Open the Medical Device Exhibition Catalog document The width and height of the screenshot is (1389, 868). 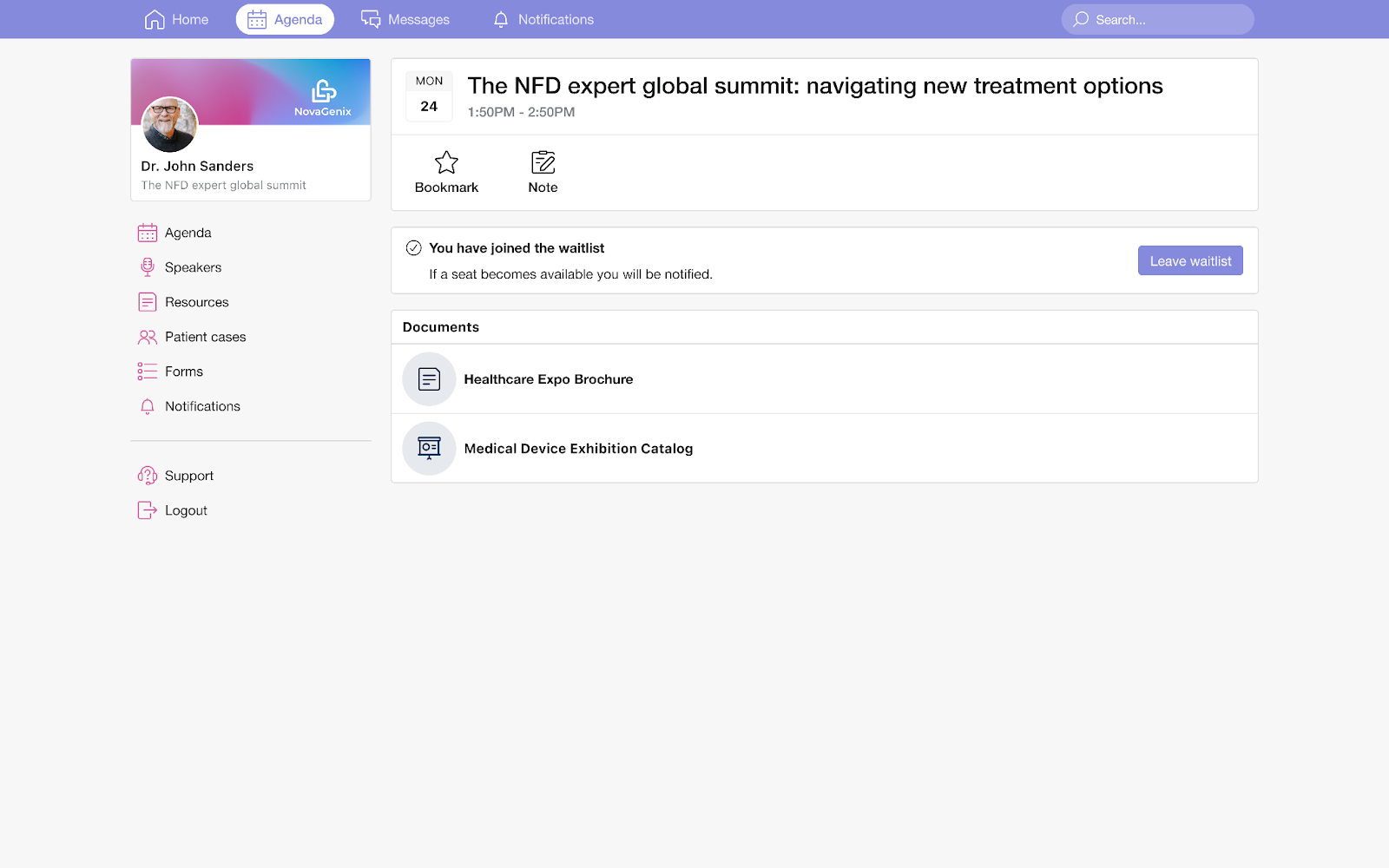coord(825,449)
